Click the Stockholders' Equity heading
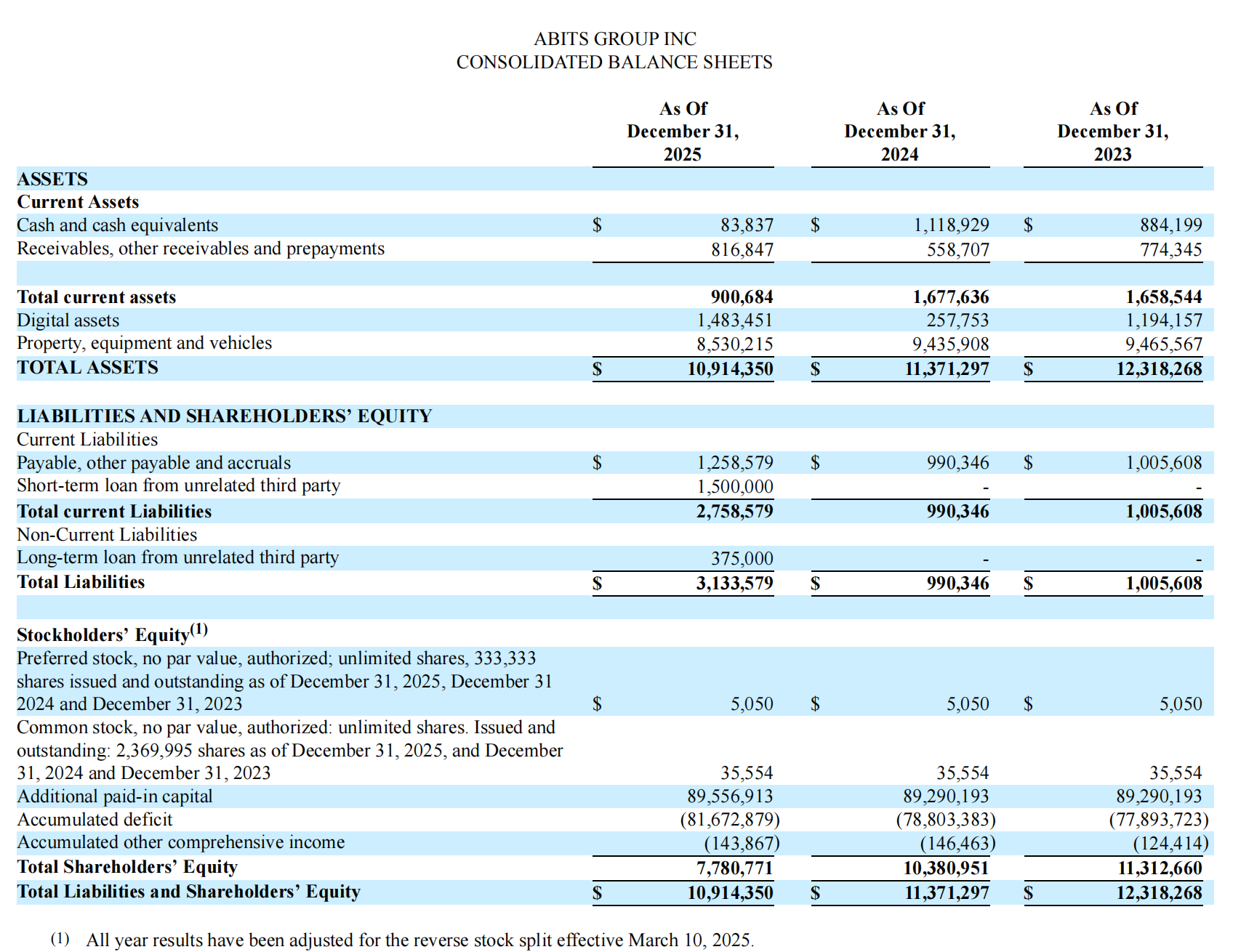 [x=112, y=634]
